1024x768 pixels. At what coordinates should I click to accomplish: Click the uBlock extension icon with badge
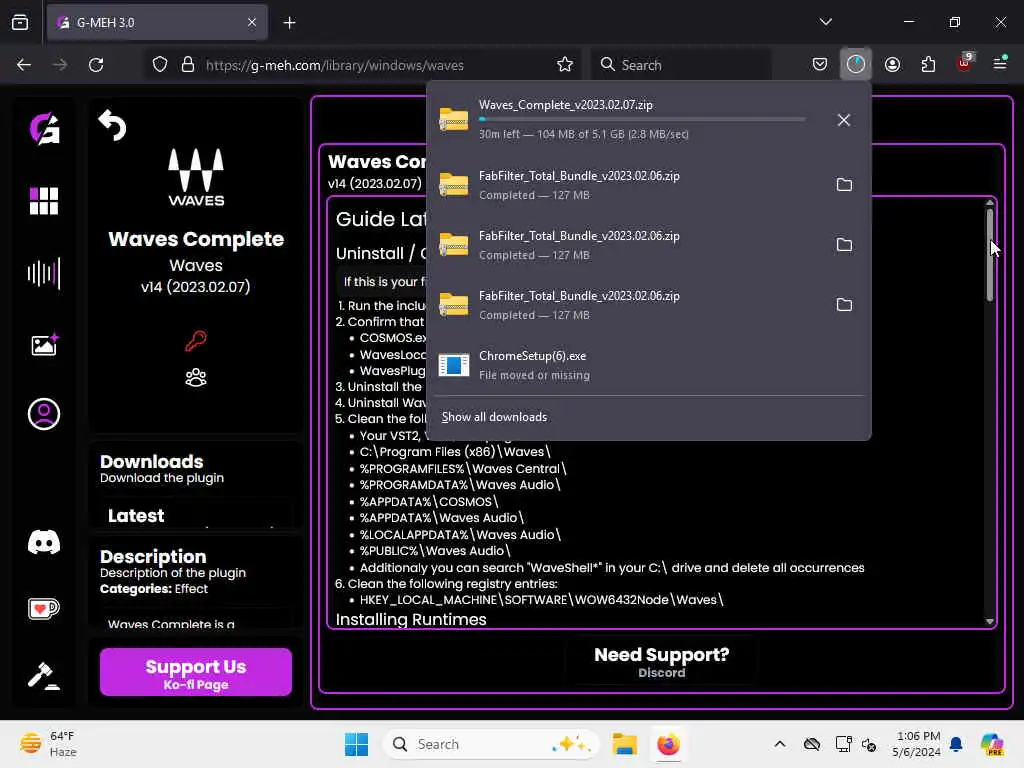tap(965, 63)
